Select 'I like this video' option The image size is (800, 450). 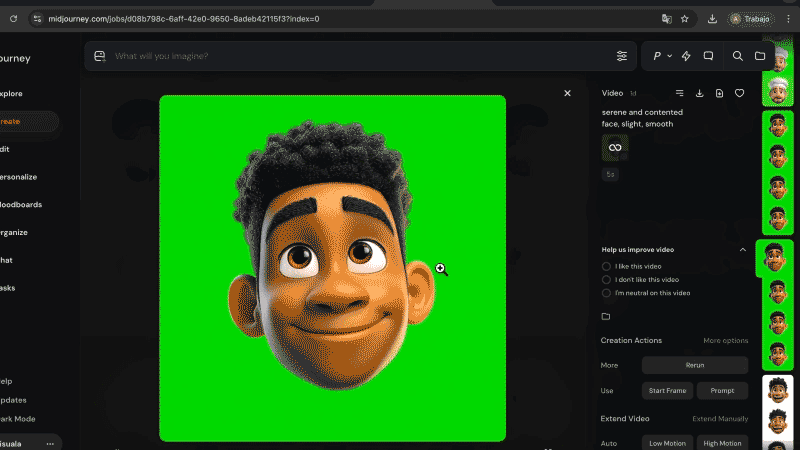pos(606,266)
